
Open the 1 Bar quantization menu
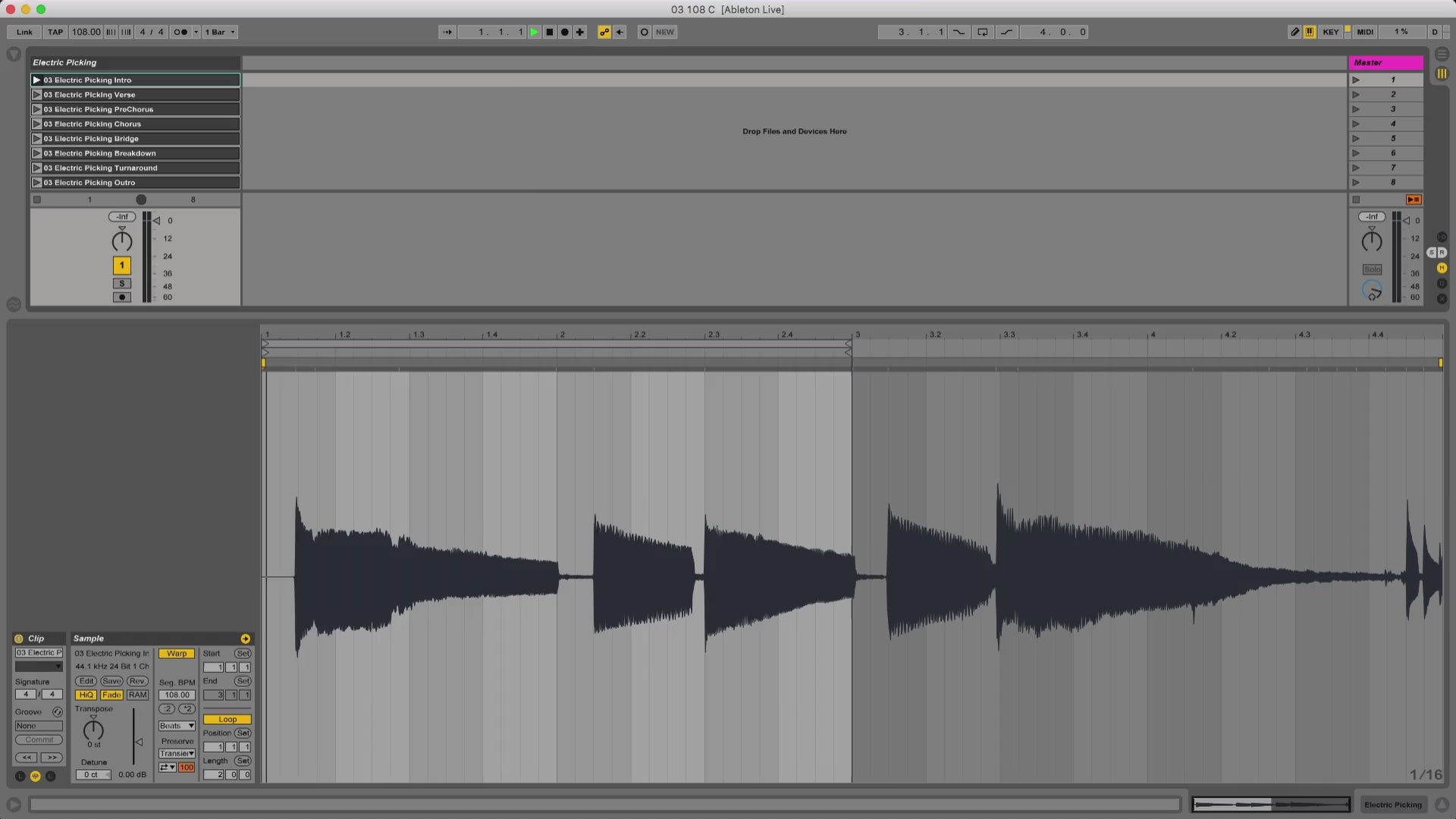tap(220, 32)
